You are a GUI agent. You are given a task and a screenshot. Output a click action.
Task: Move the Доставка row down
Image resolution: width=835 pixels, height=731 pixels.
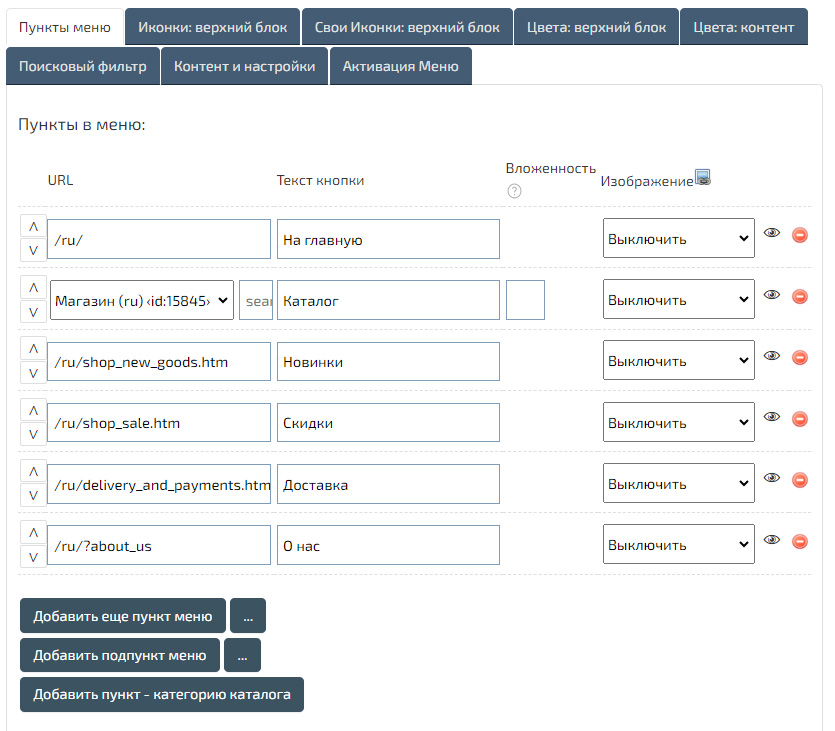[x=33, y=495]
